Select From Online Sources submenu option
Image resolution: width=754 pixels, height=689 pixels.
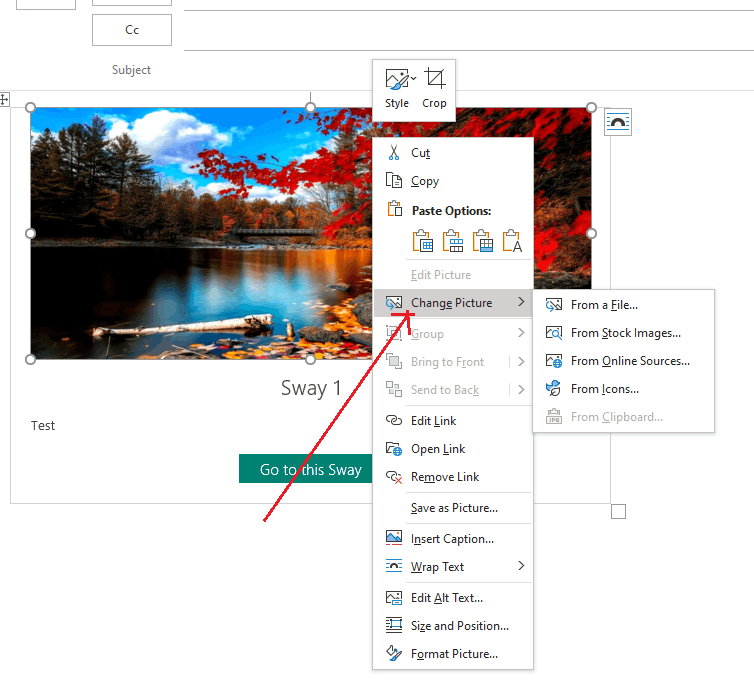pos(624,361)
